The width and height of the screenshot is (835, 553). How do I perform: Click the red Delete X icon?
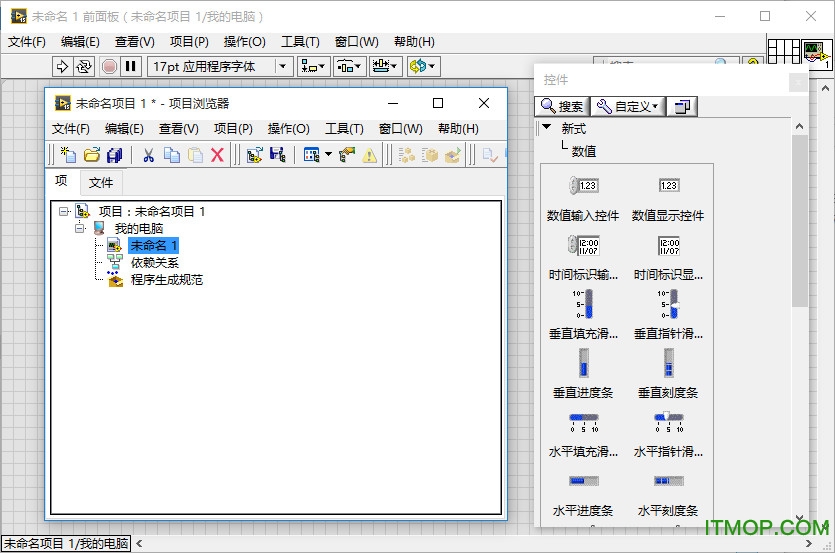[217, 155]
